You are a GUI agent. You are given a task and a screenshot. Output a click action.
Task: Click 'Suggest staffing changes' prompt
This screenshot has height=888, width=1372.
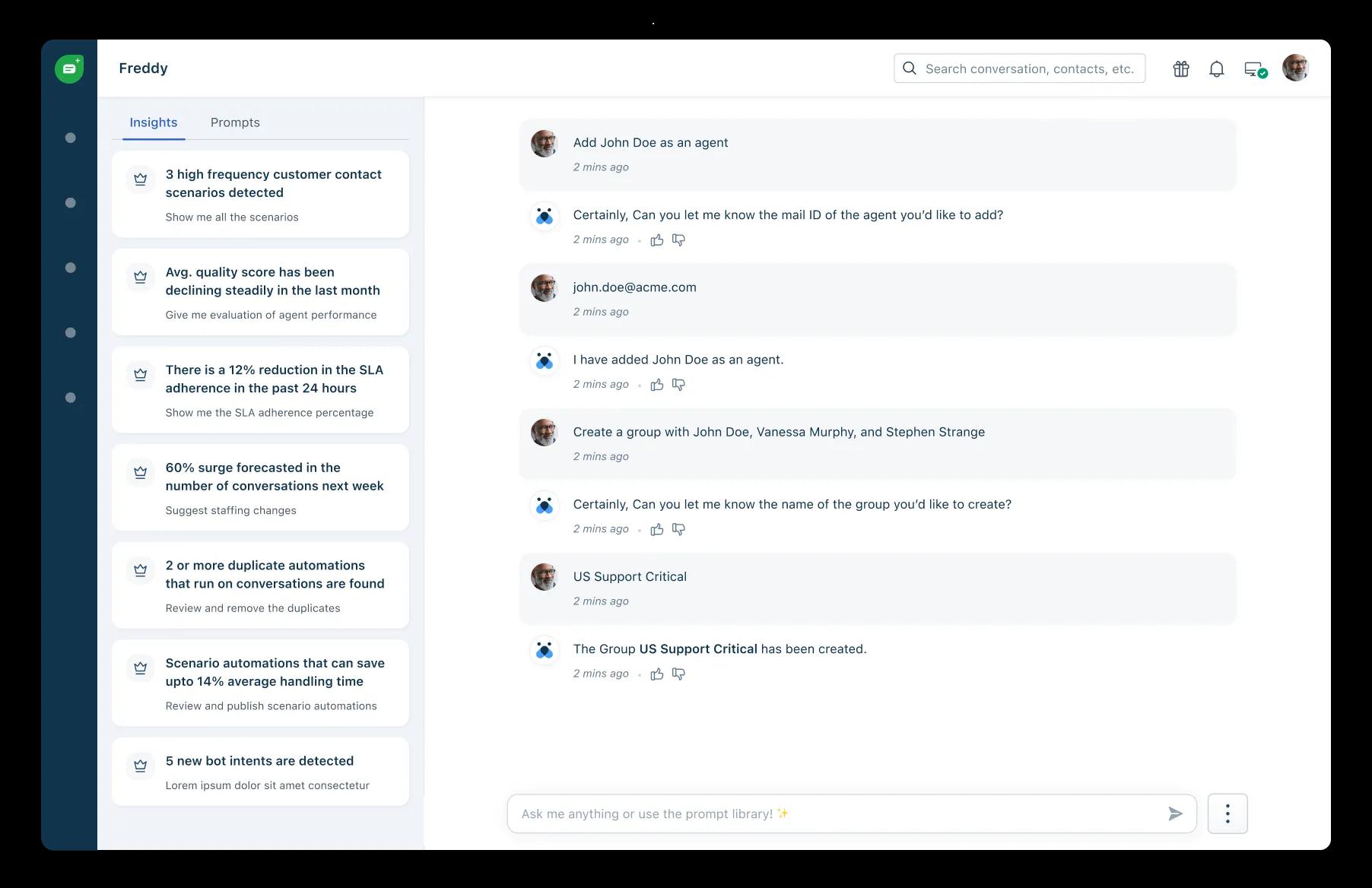tap(230, 511)
